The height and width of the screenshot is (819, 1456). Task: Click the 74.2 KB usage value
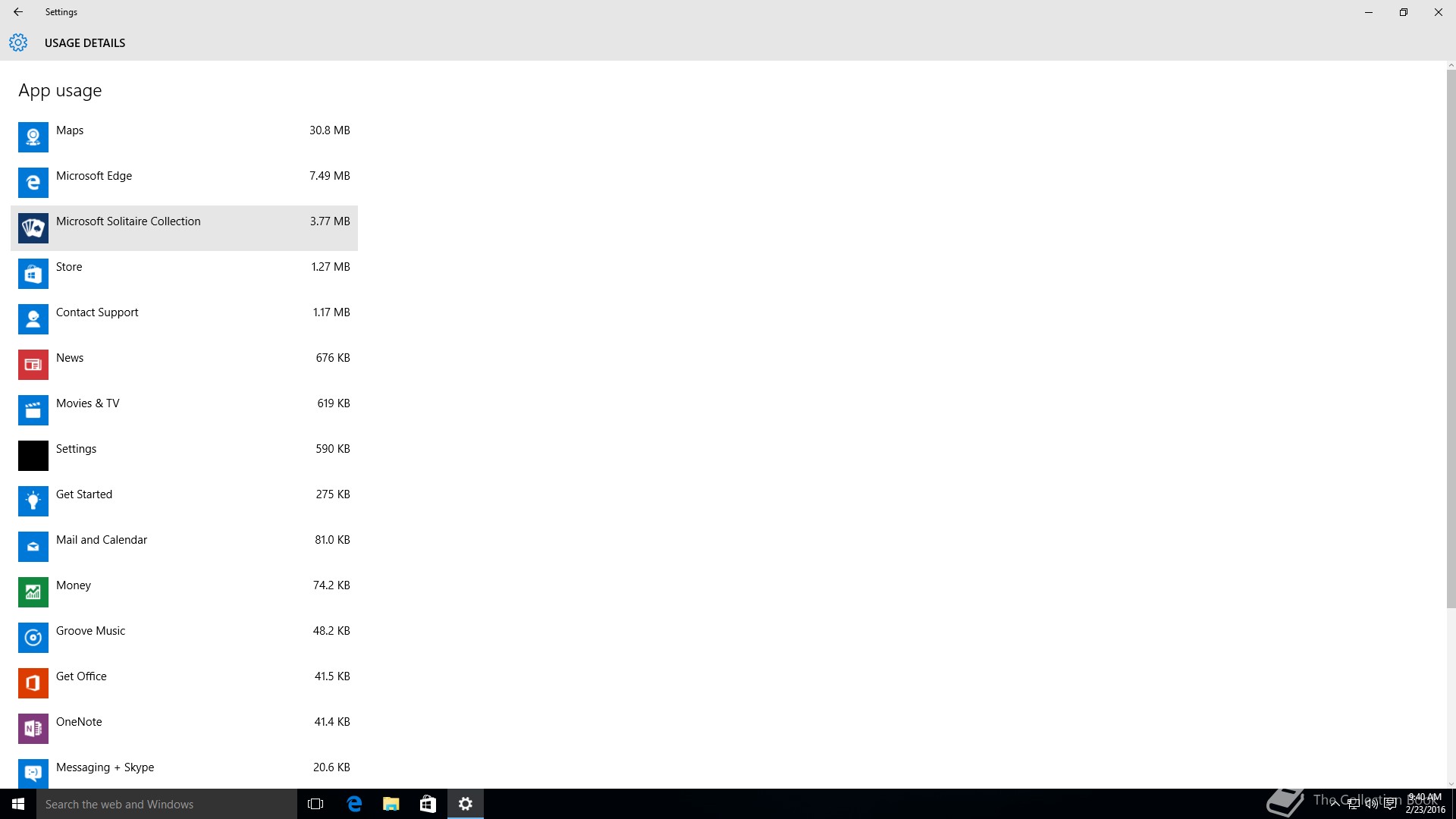click(331, 585)
